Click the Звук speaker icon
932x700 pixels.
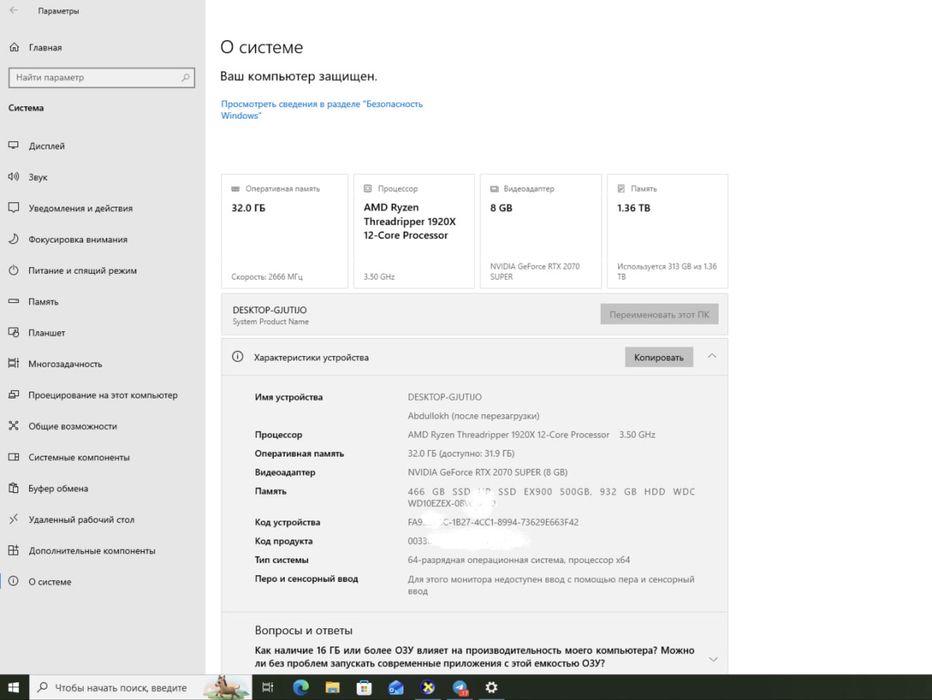(14, 176)
